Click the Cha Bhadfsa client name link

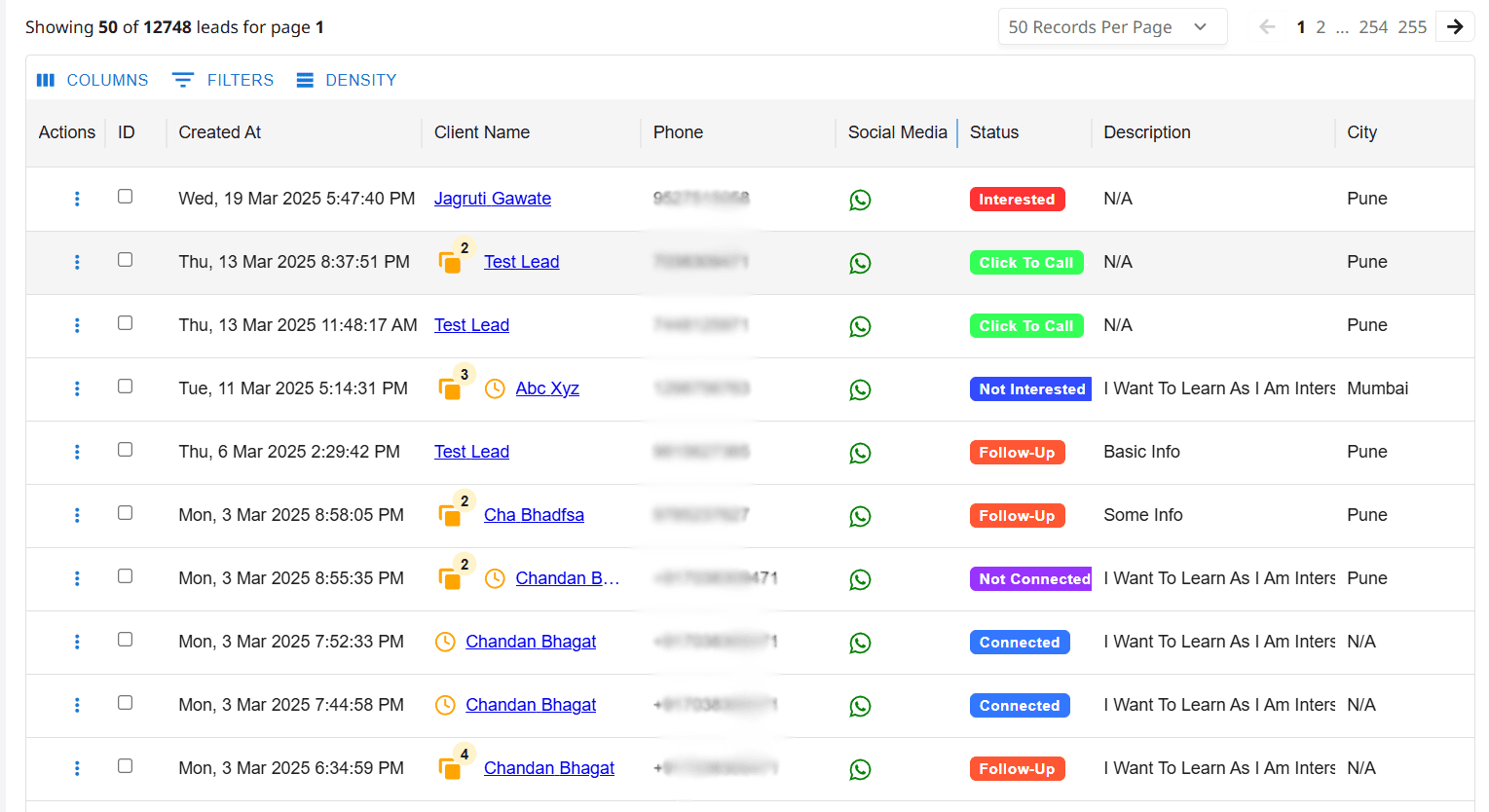coord(534,514)
